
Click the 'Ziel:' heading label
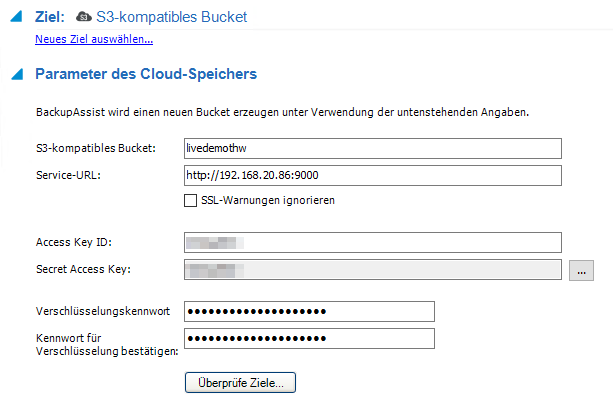(x=49, y=18)
